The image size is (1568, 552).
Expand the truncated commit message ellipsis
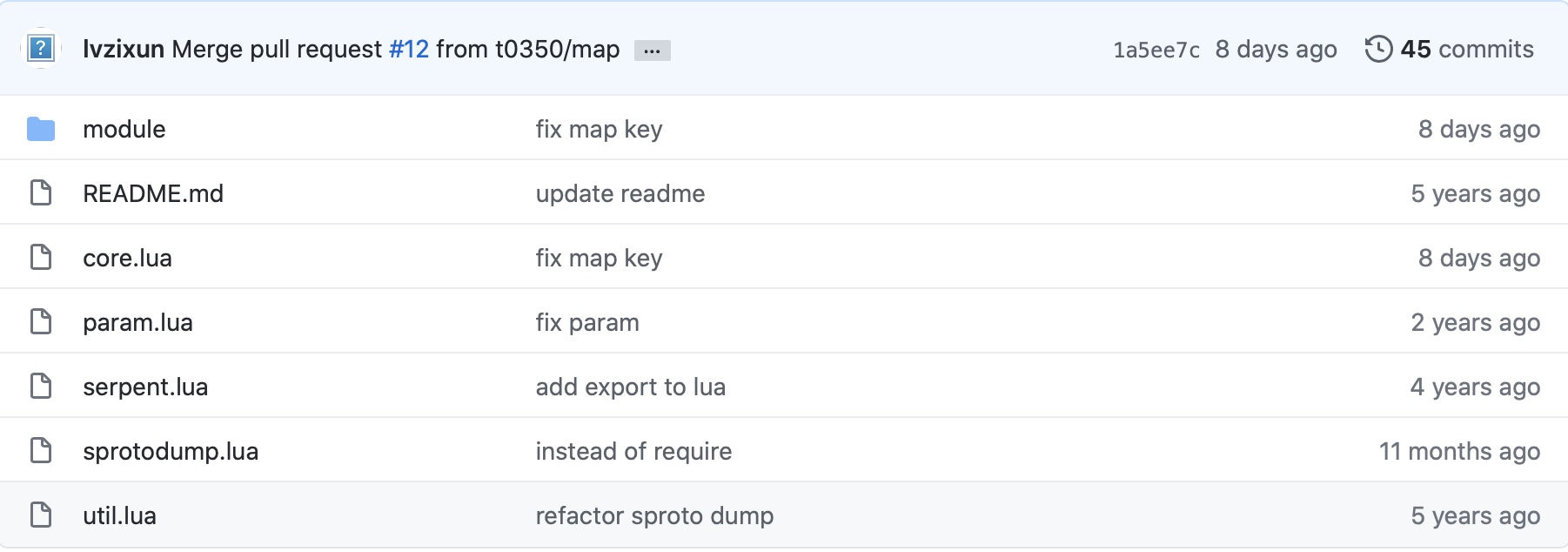click(653, 50)
